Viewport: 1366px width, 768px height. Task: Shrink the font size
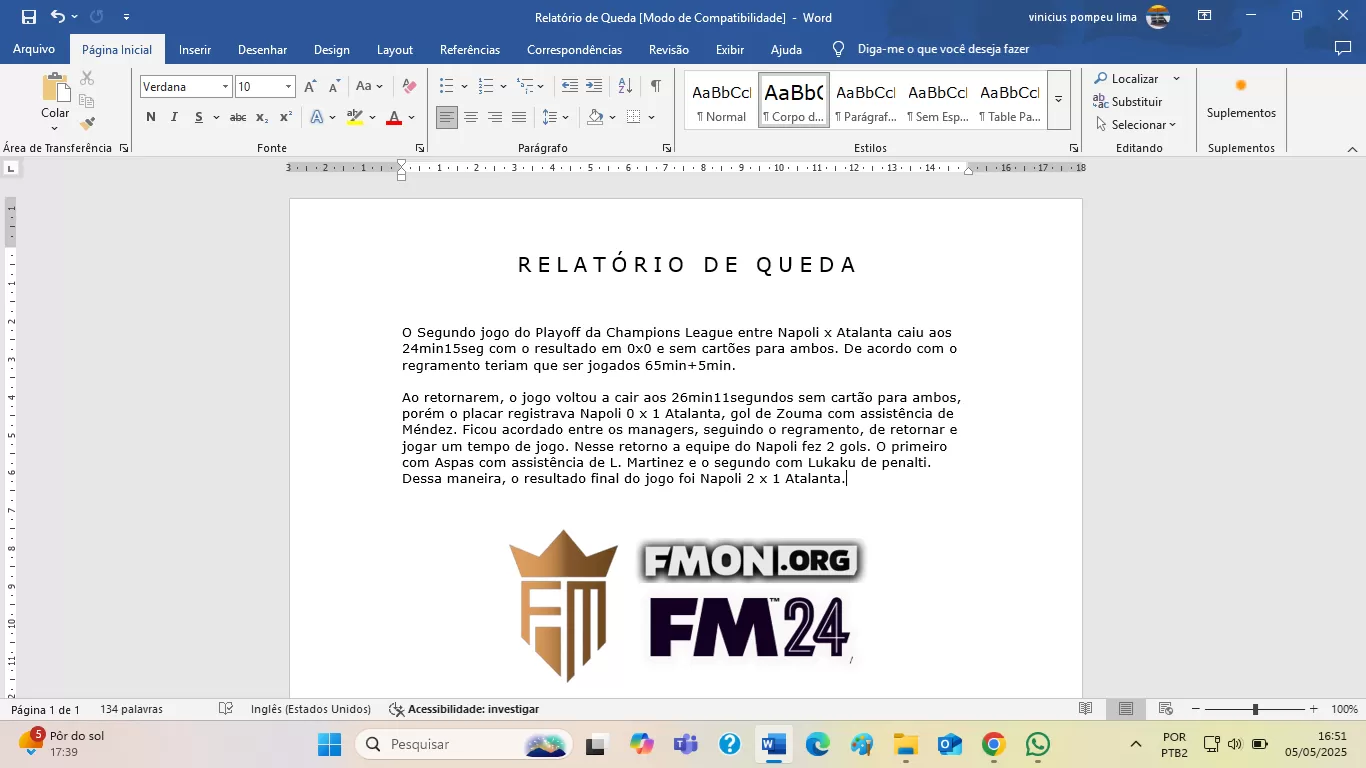click(334, 87)
